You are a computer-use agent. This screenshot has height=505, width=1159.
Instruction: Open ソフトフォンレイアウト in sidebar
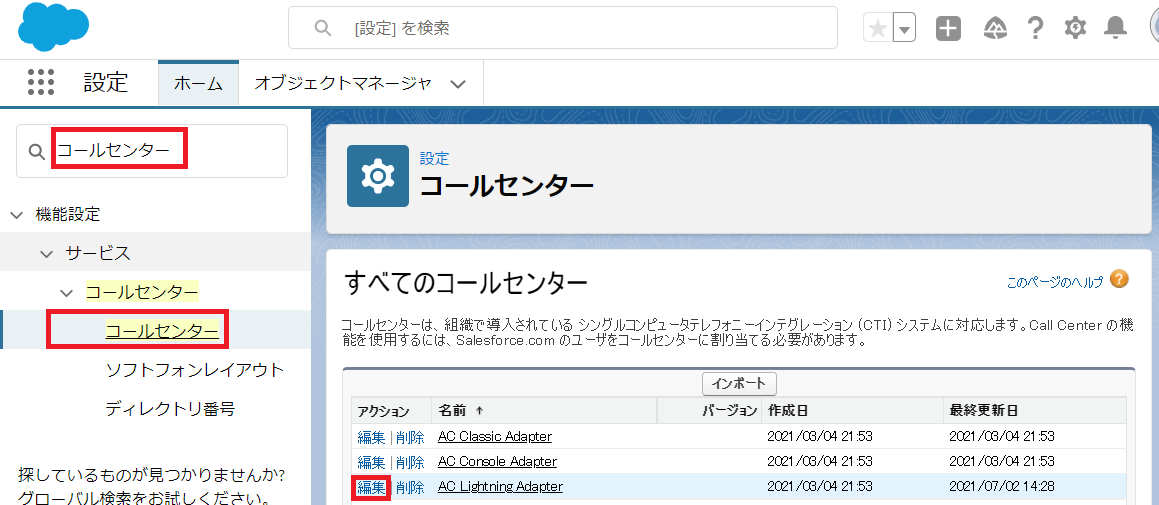(x=195, y=369)
